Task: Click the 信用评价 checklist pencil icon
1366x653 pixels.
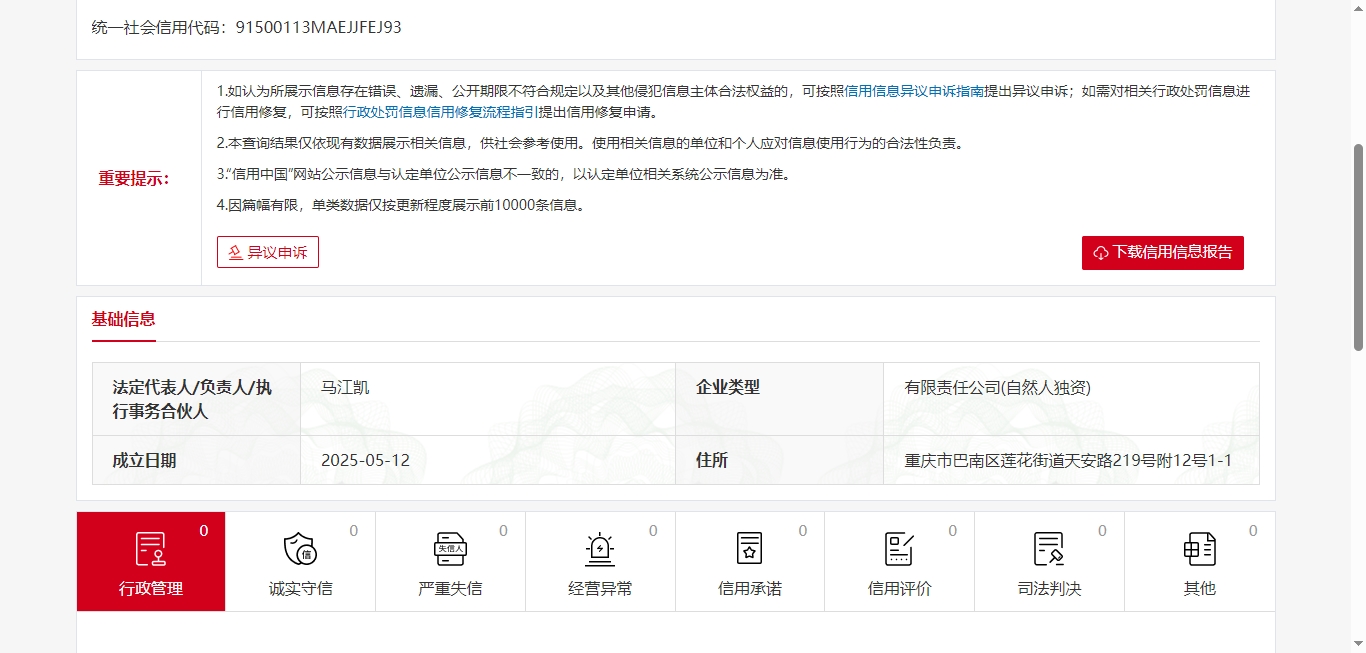Action: [x=899, y=549]
